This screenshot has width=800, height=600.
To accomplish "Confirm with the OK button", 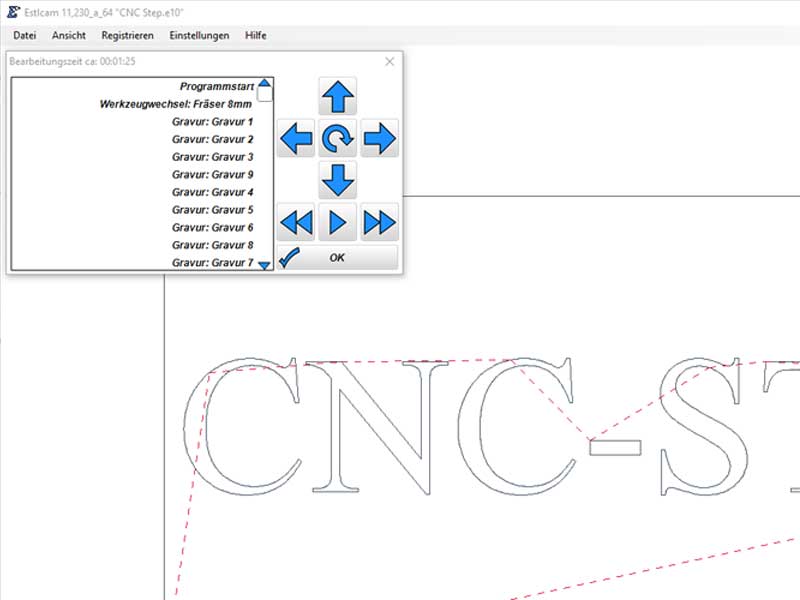I will (337, 258).
